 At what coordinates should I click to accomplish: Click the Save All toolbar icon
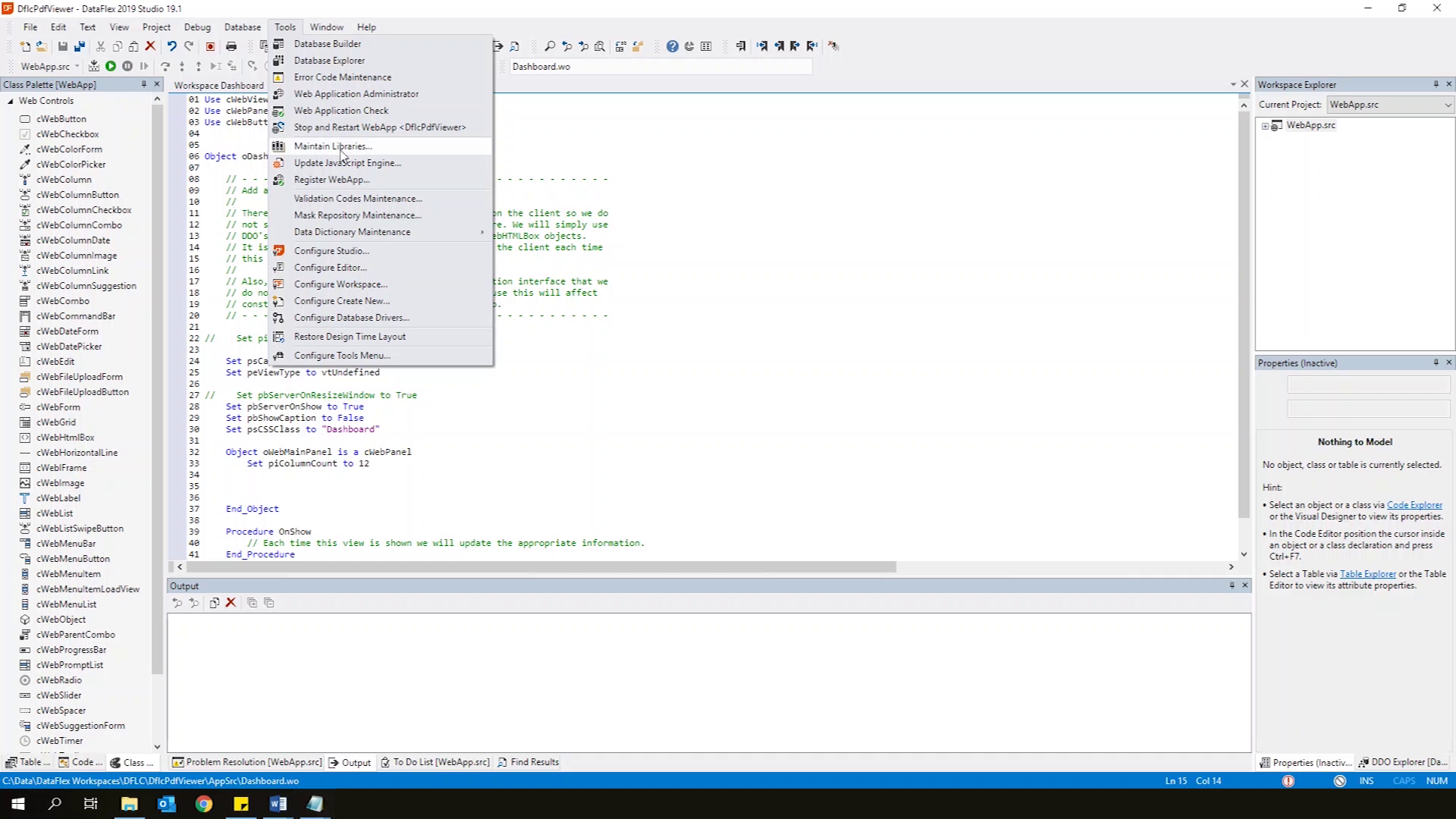pos(79,46)
